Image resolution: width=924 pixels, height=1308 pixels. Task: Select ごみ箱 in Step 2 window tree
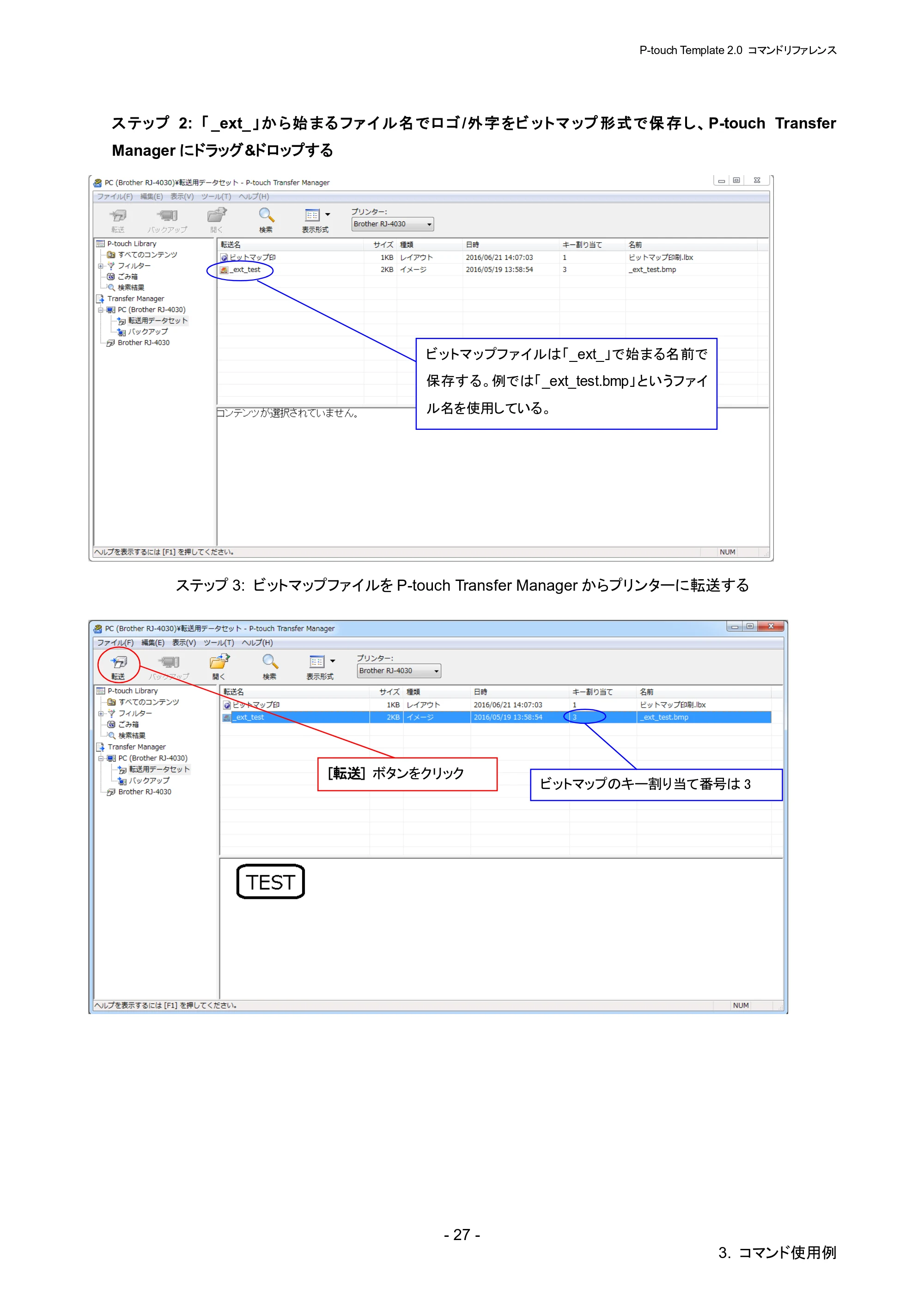tap(122, 277)
